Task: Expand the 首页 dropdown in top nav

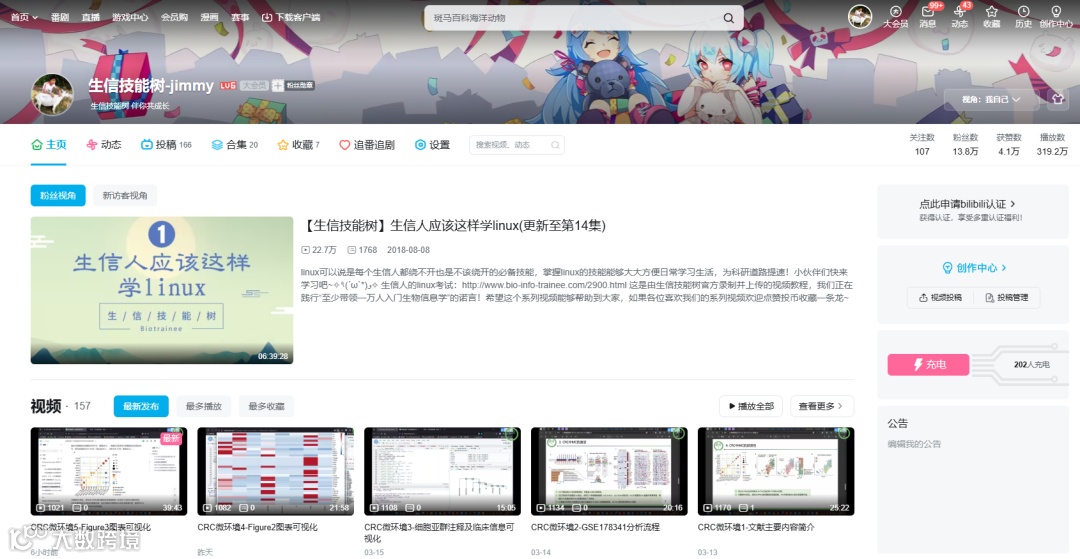Action: tap(24, 17)
